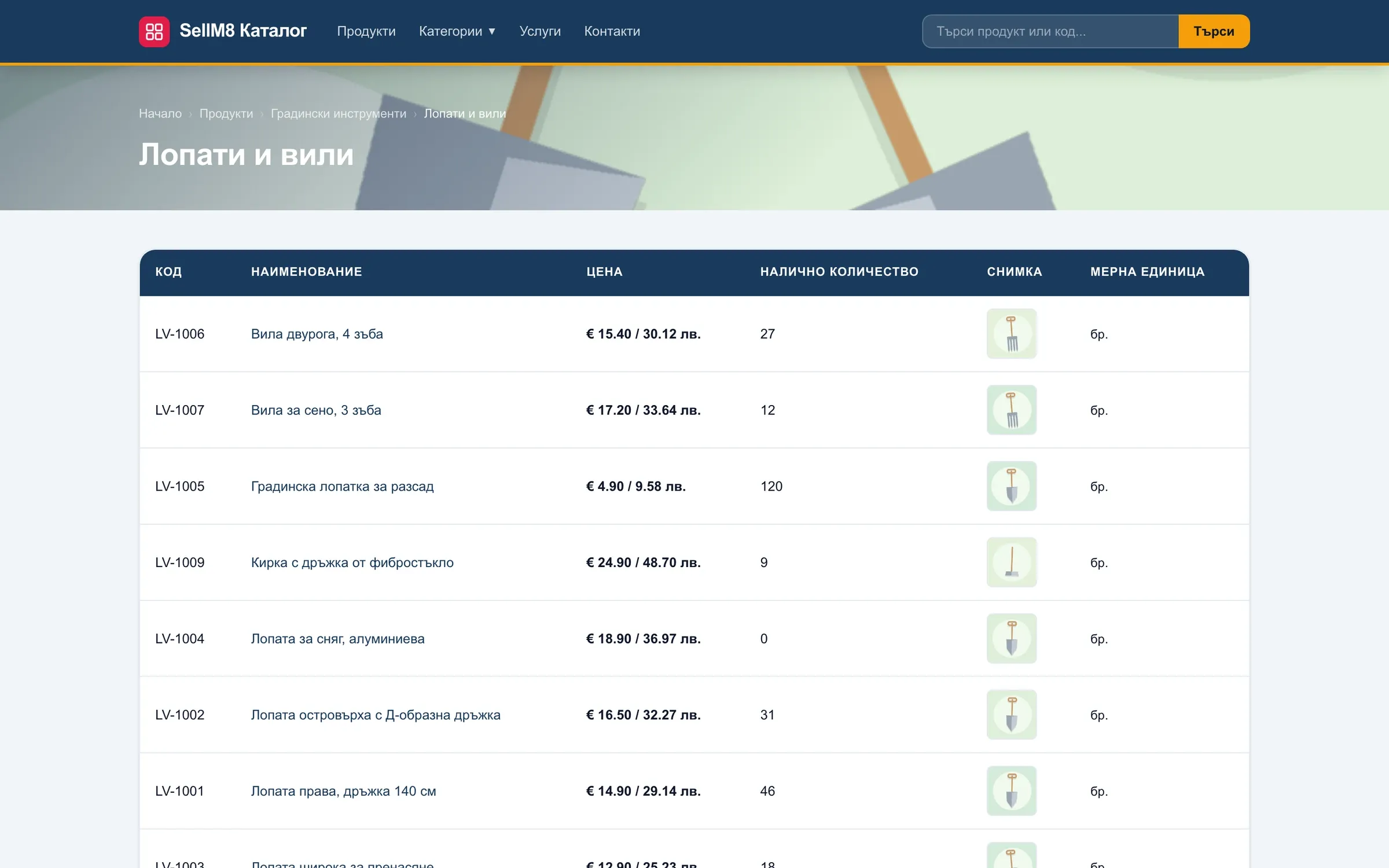
Task: Click the ЦЕНА column header
Action: click(605, 272)
